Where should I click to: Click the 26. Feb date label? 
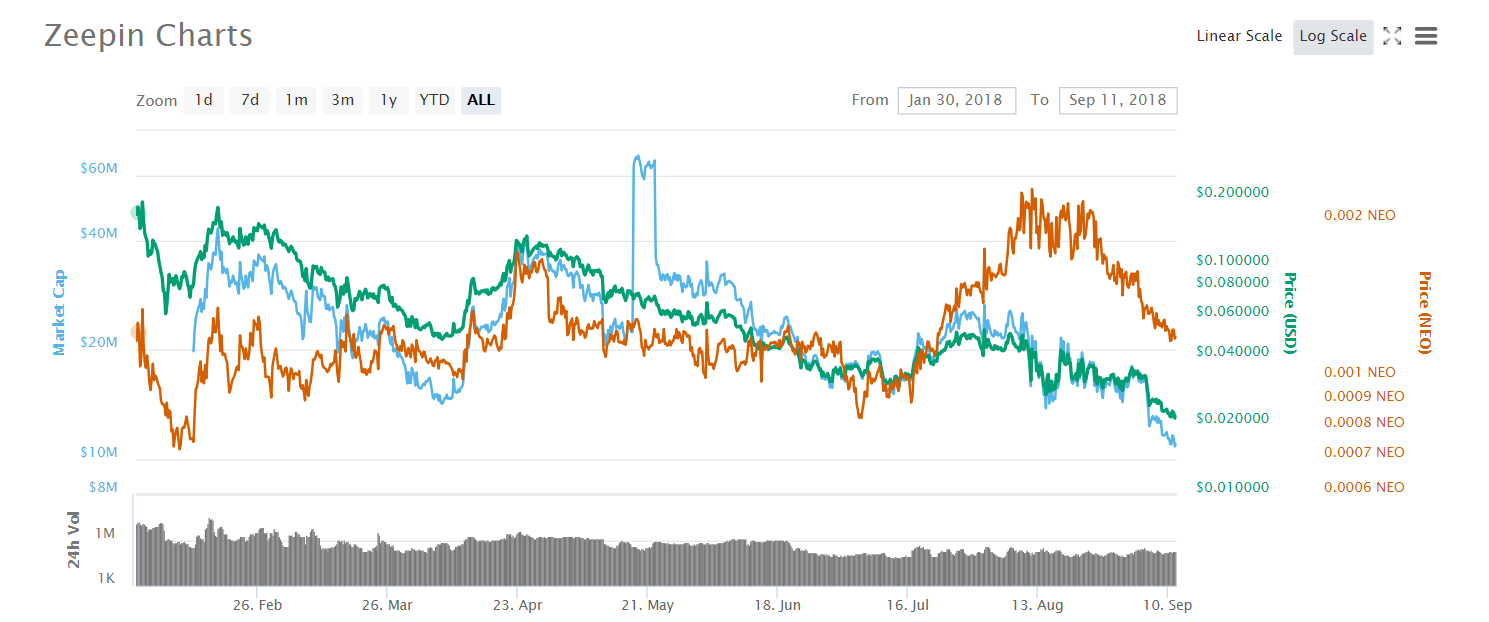pyautogui.click(x=257, y=605)
